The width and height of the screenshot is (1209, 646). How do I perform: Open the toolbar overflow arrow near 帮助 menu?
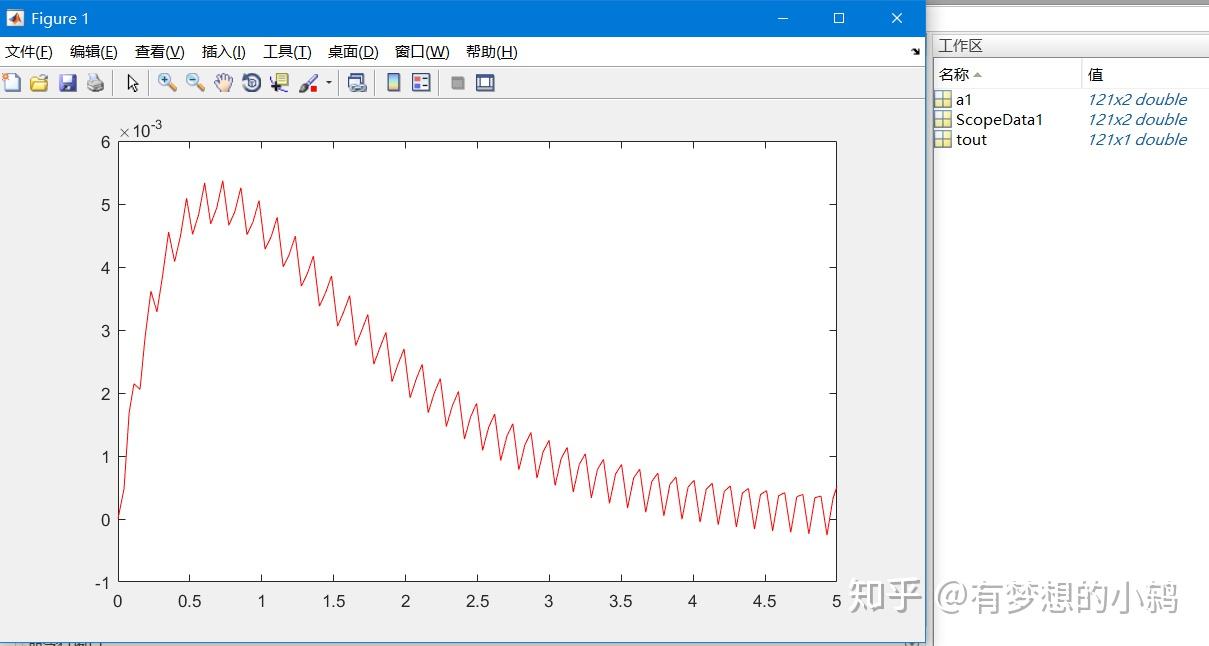[916, 51]
